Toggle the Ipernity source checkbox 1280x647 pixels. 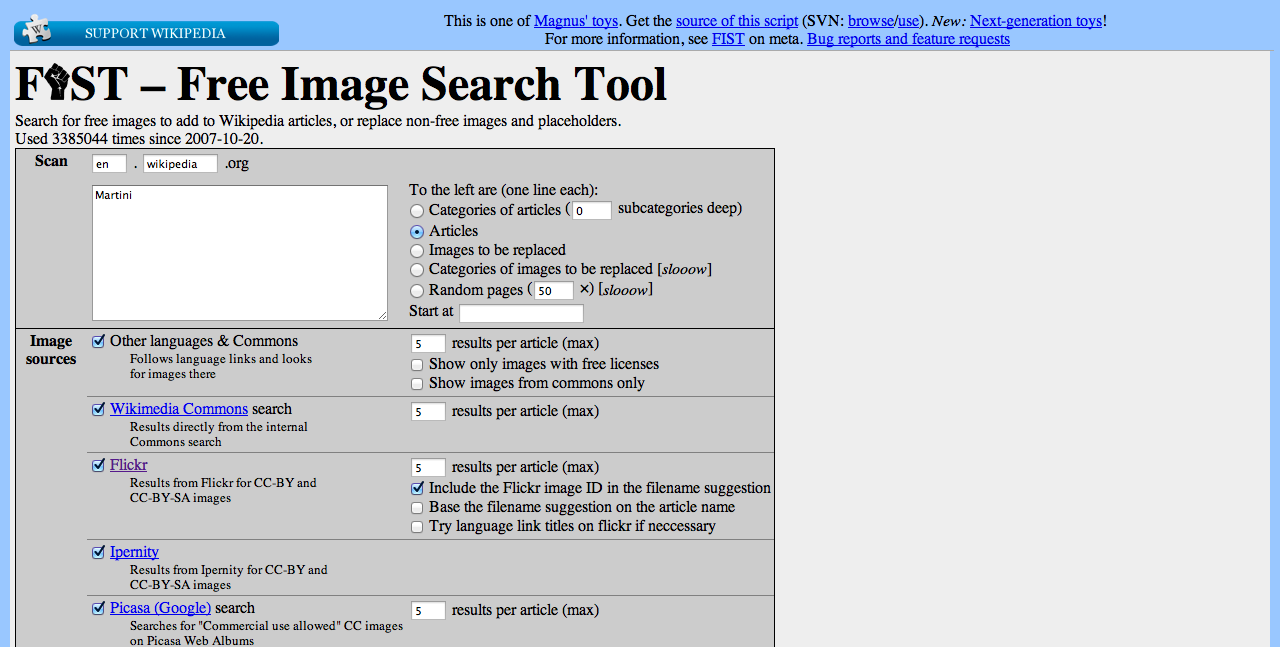click(x=98, y=552)
